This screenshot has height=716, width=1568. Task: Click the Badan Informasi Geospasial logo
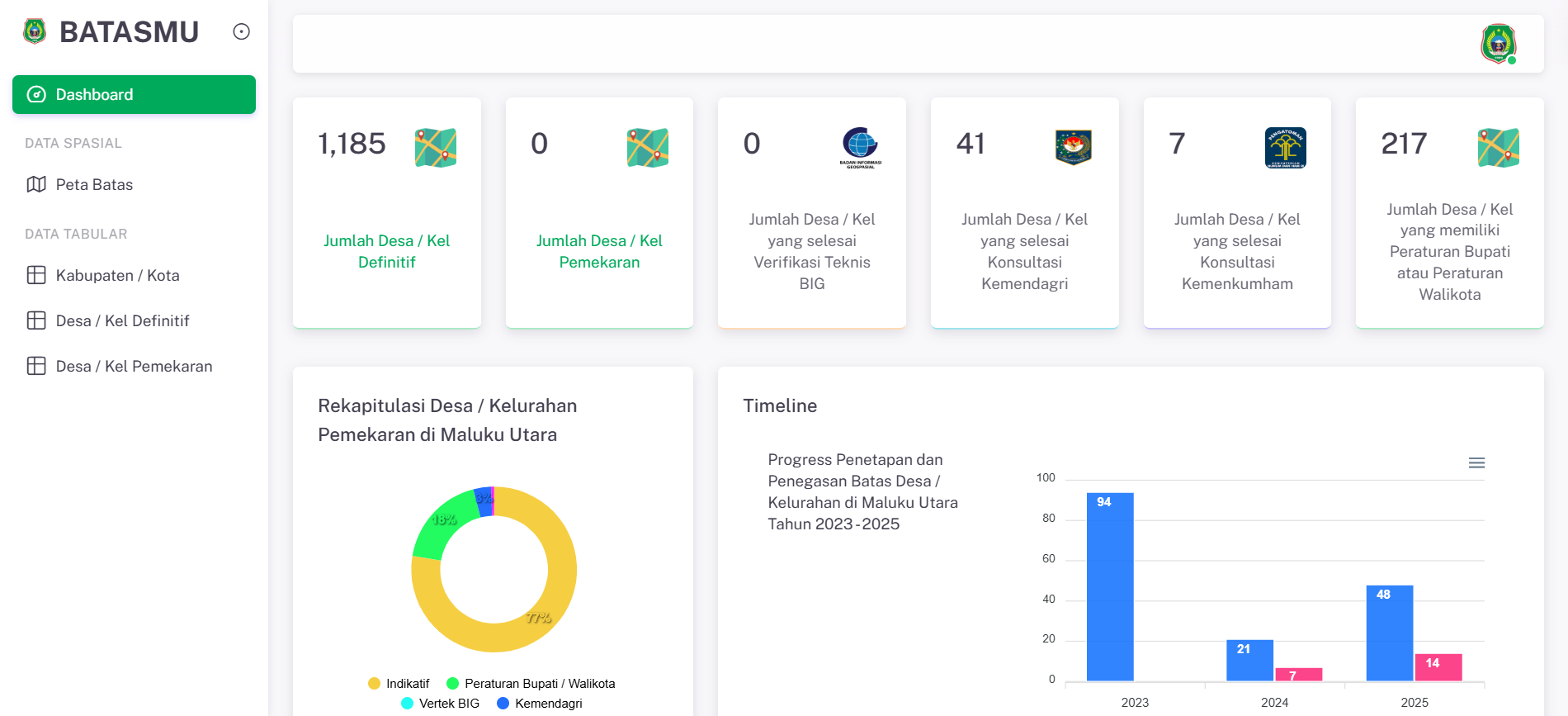point(860,147)
